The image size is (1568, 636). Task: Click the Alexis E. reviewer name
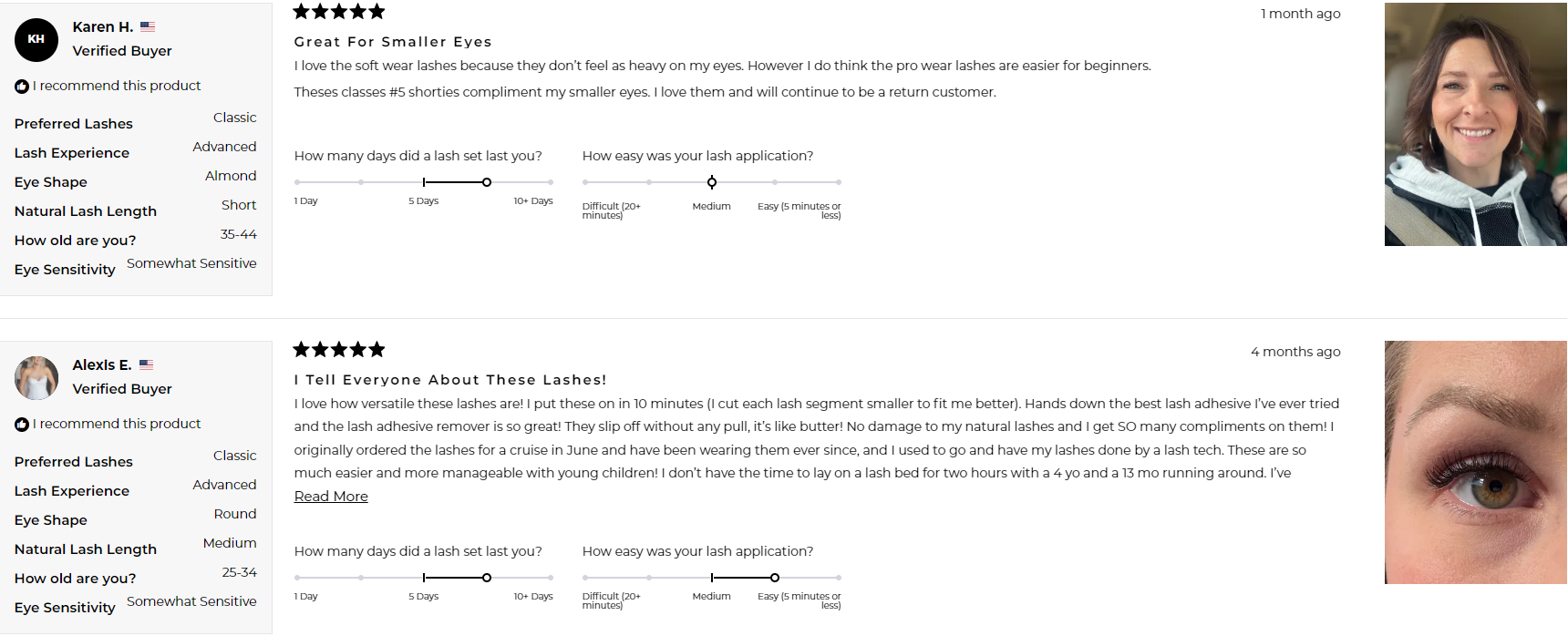coord(102,365)
